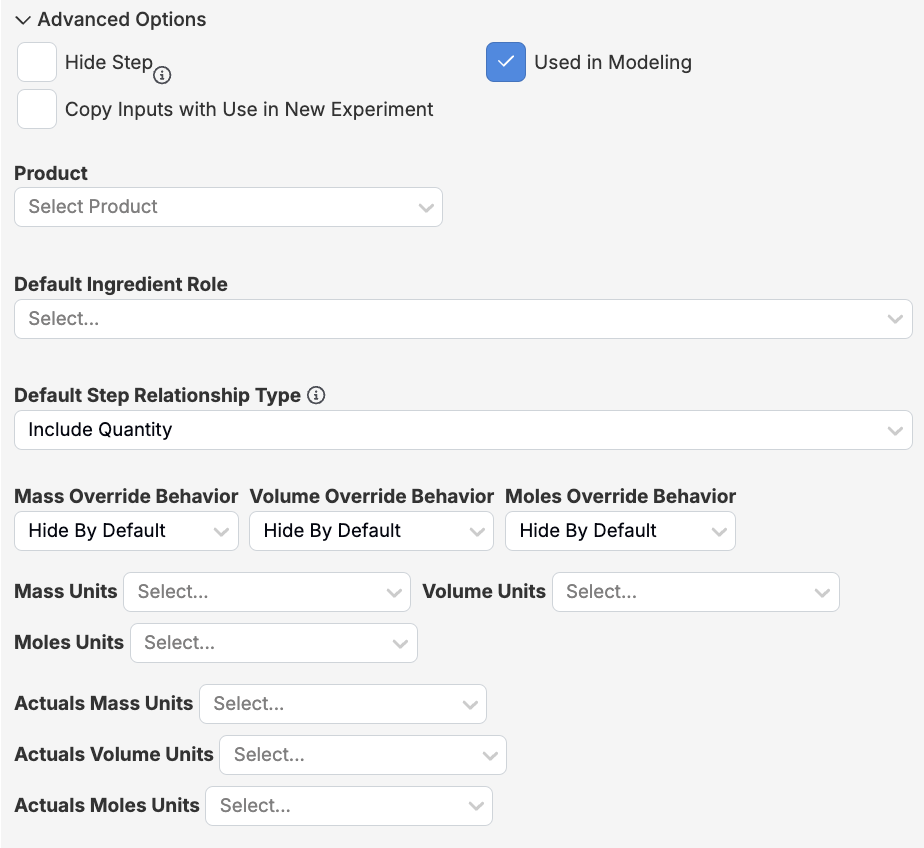Click the Default Ingredient Role chevron arrow

(x=895, y=319)
